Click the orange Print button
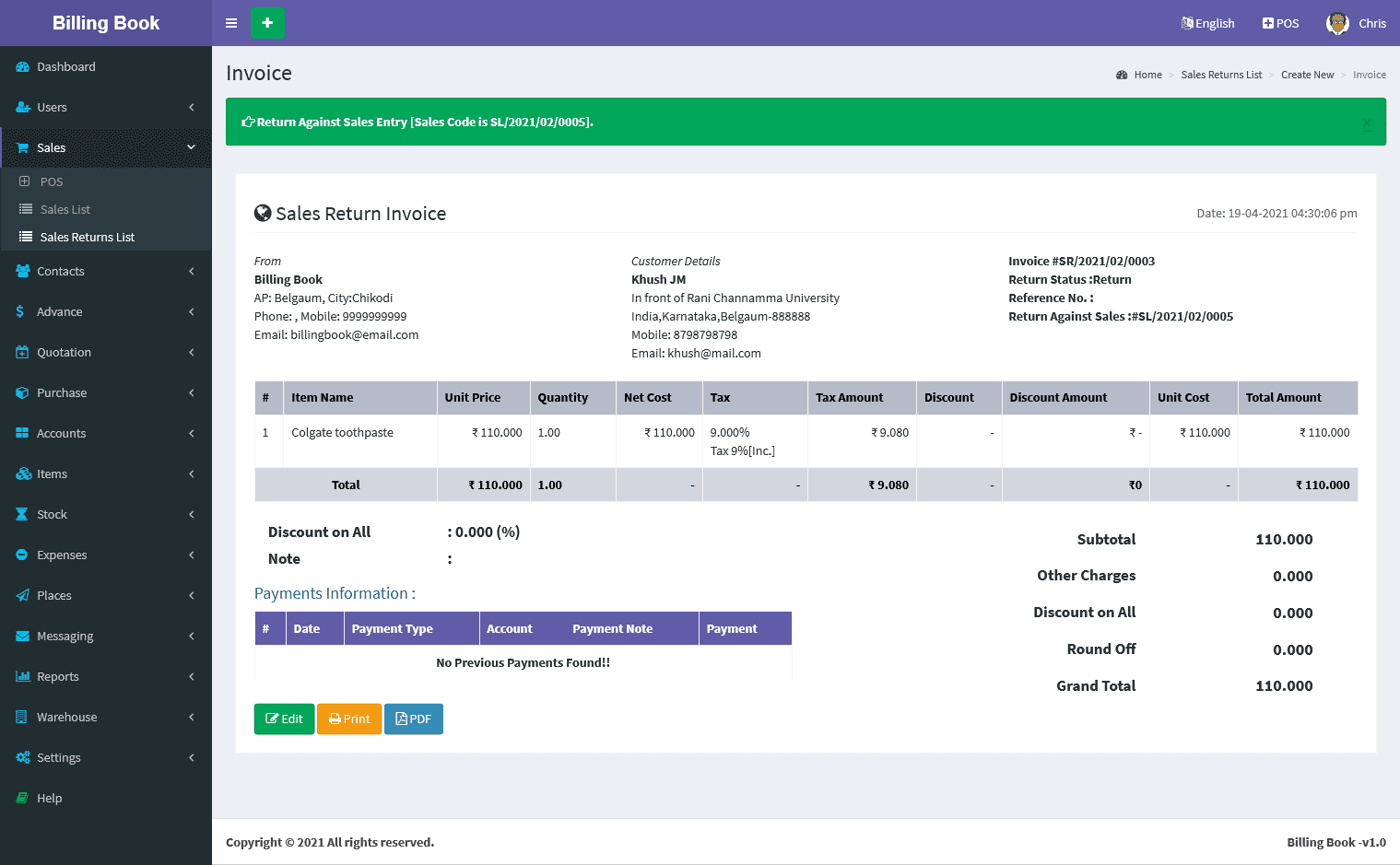 click(349, 719)
